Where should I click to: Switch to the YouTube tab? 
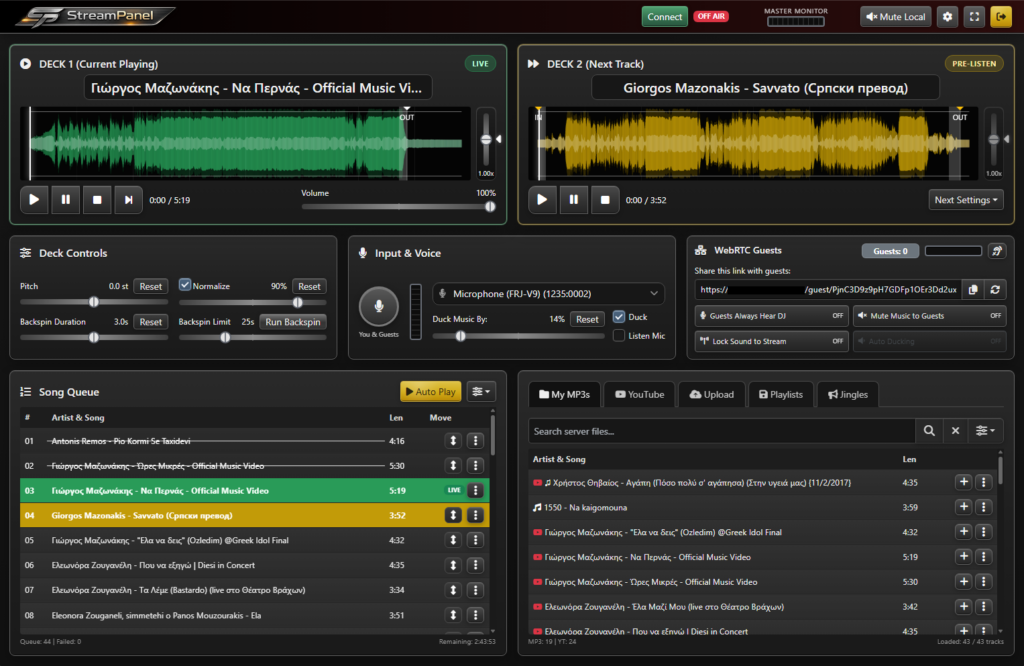point(639,394)
